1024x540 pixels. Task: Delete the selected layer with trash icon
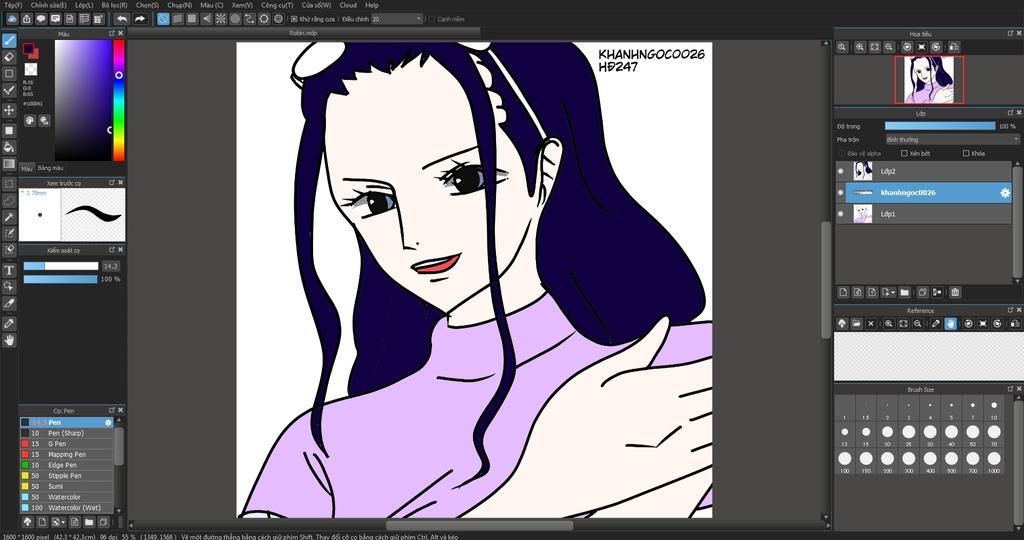click(955, 293)
